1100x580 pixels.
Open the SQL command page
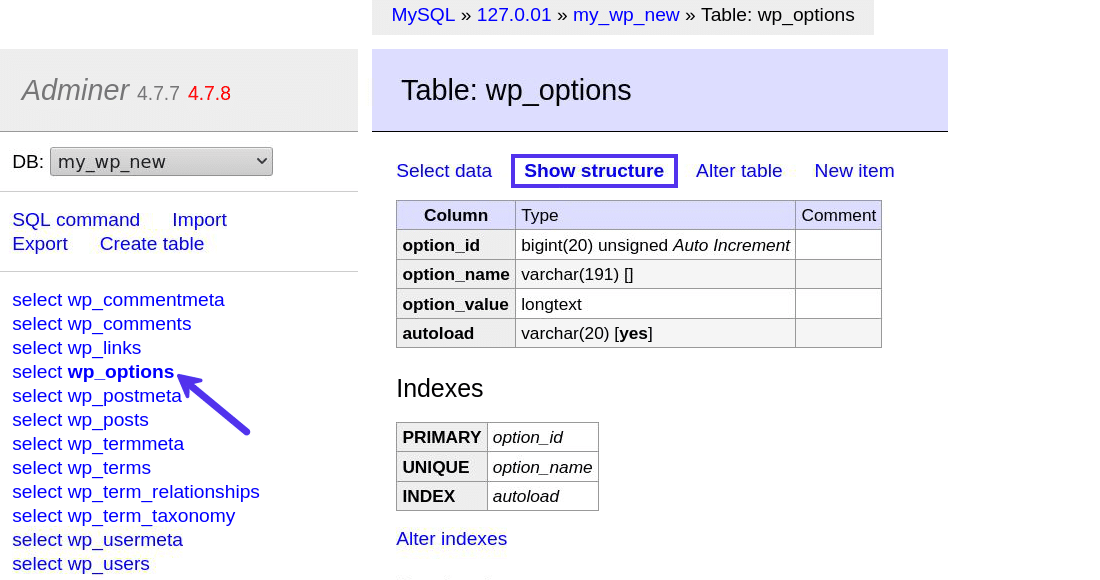coord(76,219)
